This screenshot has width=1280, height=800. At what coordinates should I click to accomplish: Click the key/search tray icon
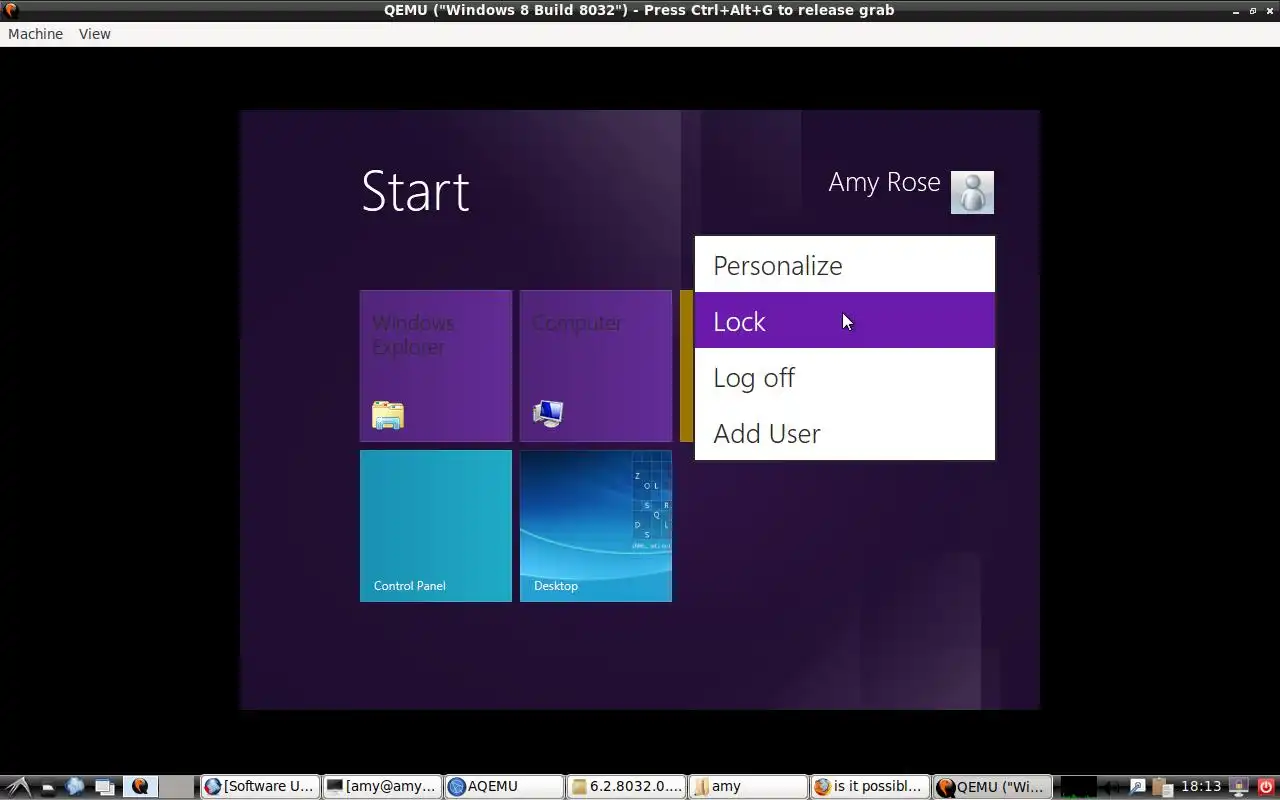click(1137, 787)
